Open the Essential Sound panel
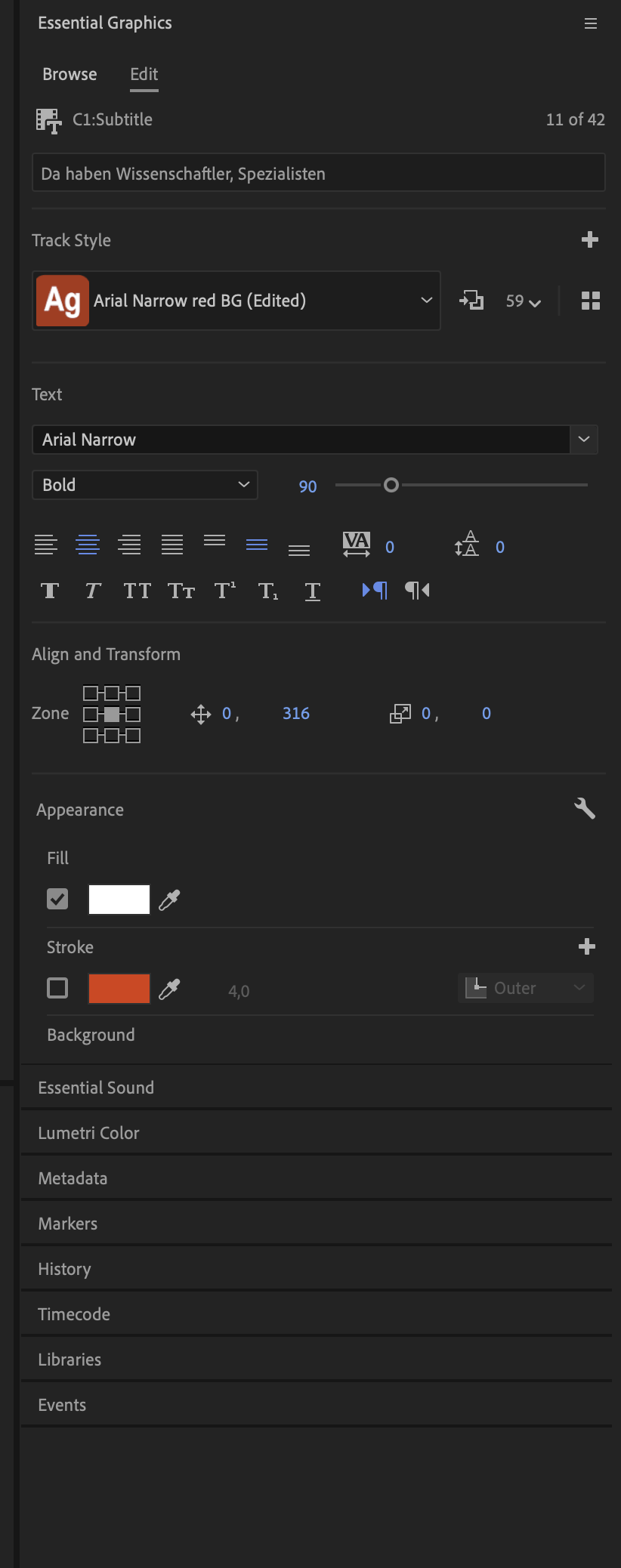 (x=95, y=1087)
